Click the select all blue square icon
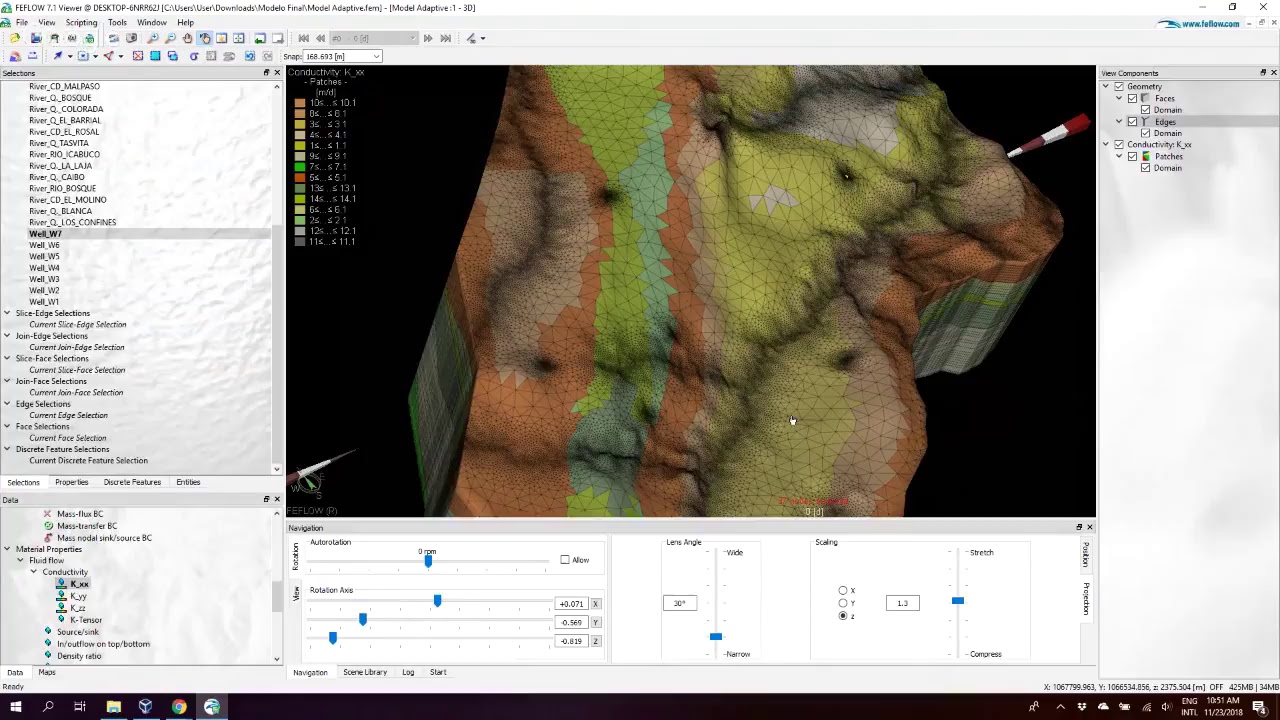This screenshot has height=720, width=1280. pyautogui.click(x=155, y=56)
